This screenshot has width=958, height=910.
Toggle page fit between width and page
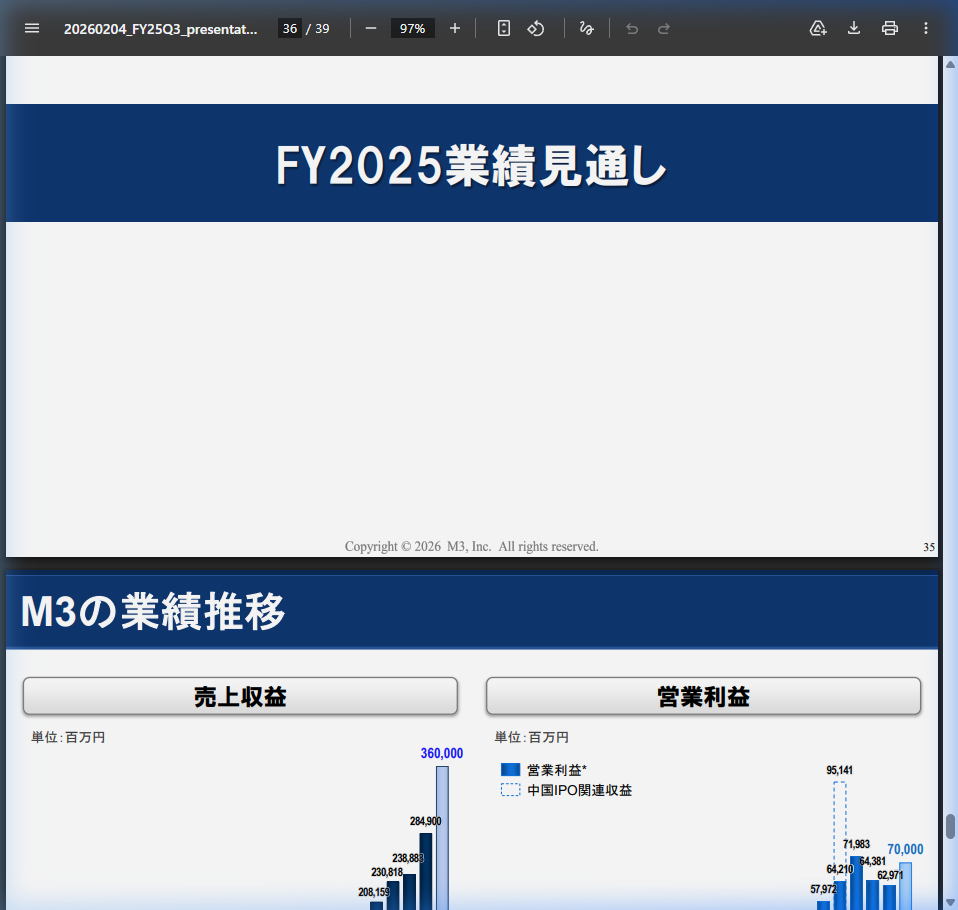[503, 28]
